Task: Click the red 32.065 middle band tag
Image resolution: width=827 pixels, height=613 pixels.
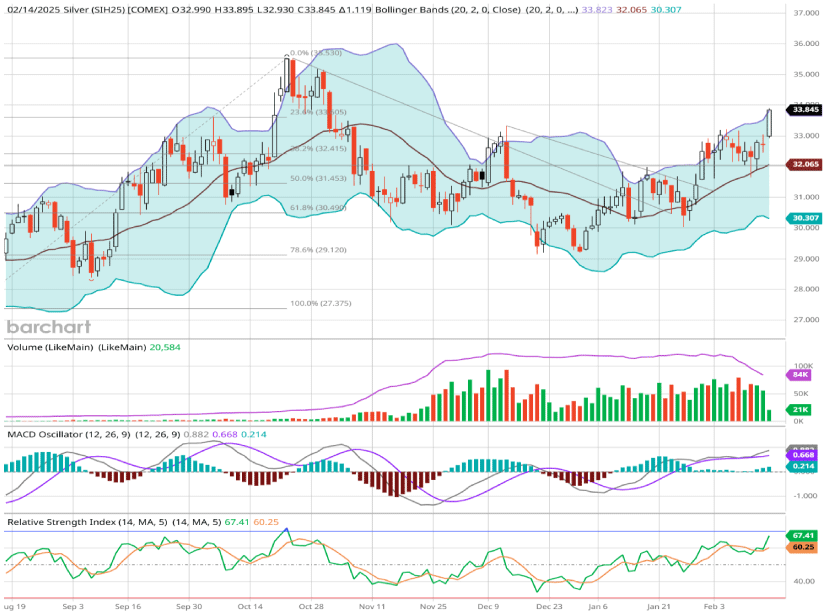Action: 804,163
